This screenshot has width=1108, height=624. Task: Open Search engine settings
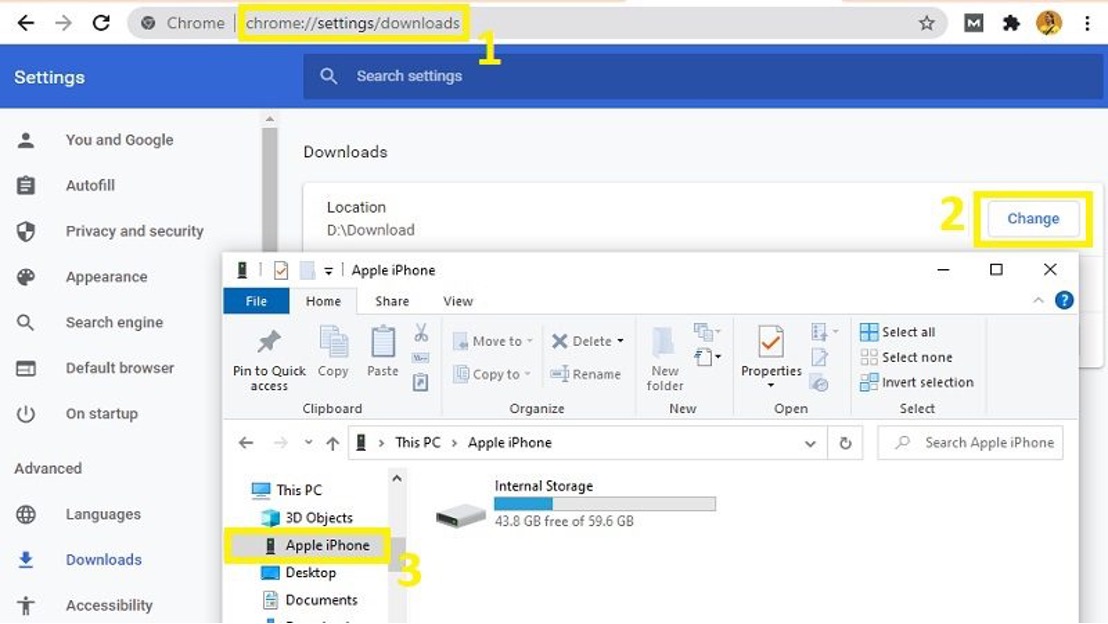coord(114,322)
